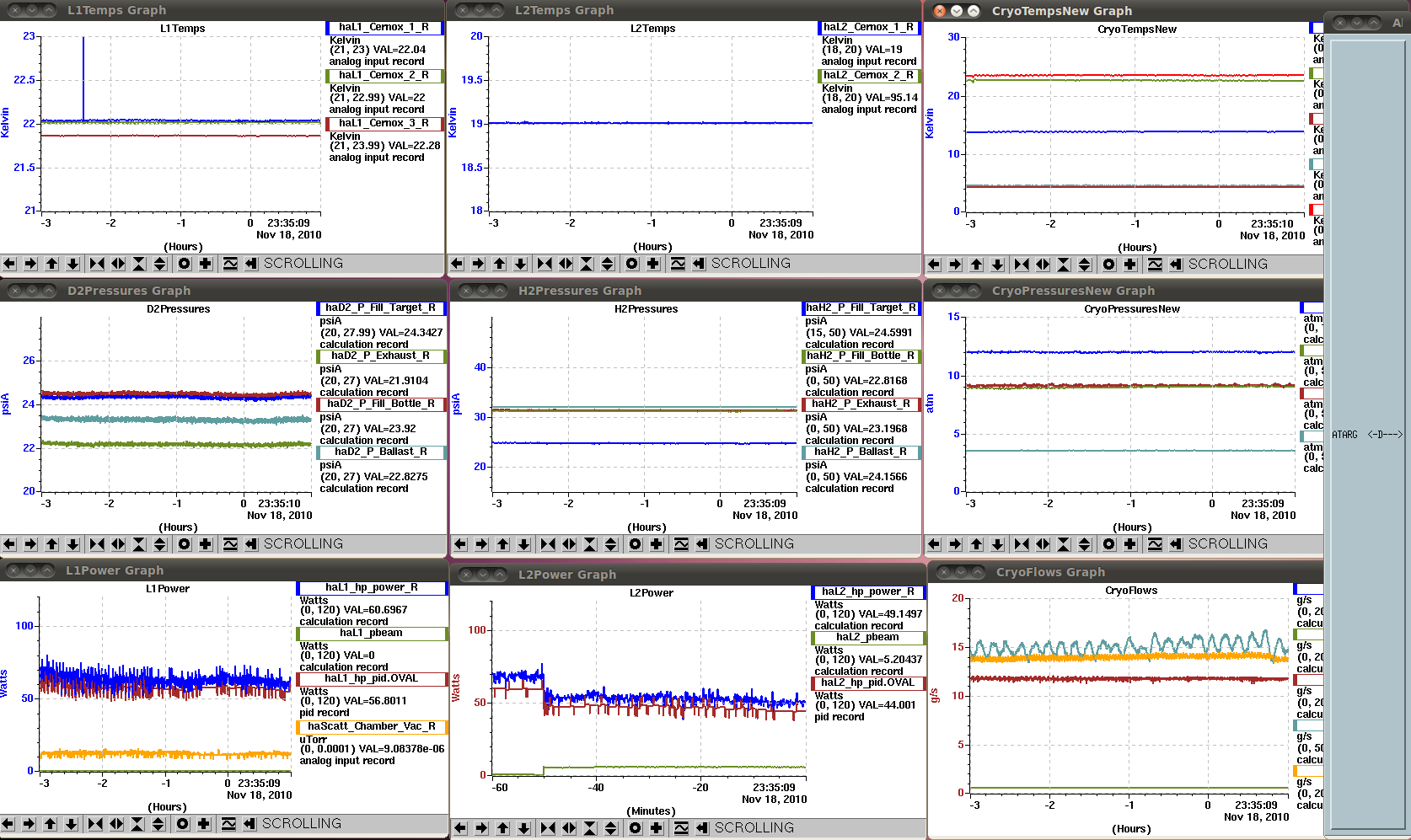
Task: Select haD2_P_Fill_Bottle_R legend entry
Action: pyautogui.click(x=381, y=404)
